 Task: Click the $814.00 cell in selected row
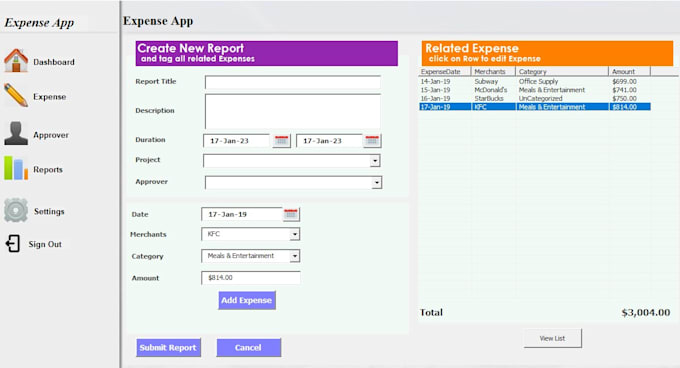click(624, 107)
